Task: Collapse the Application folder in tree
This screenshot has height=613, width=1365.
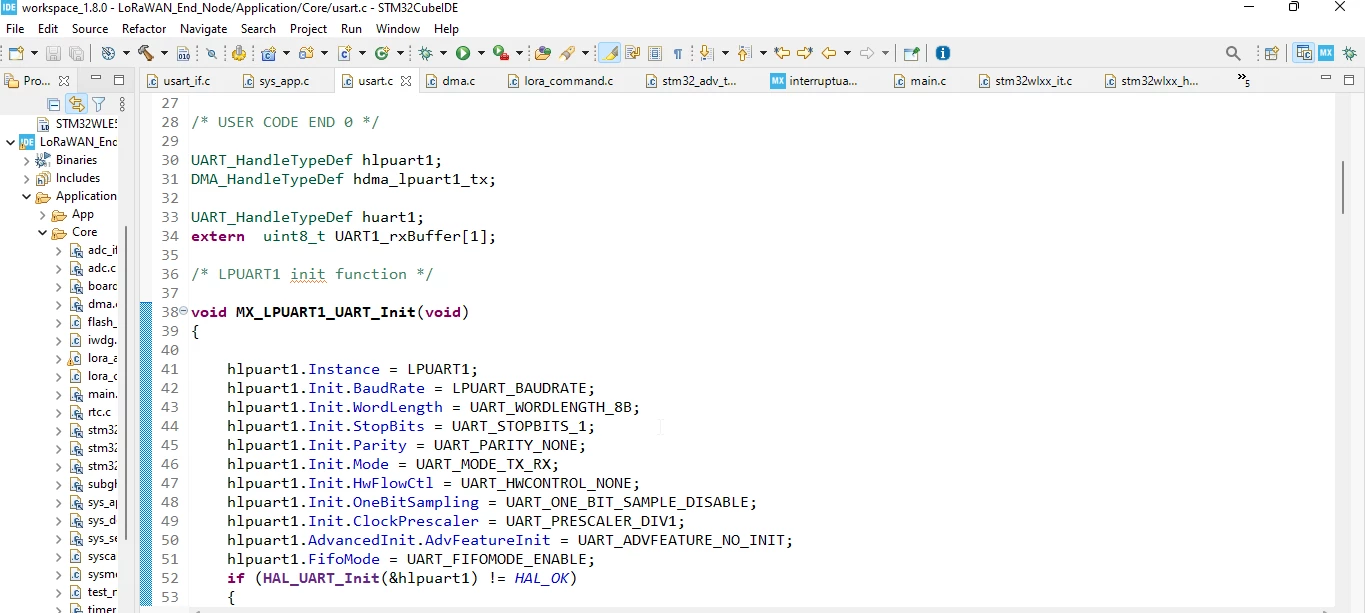Action: tap(27, 196)
